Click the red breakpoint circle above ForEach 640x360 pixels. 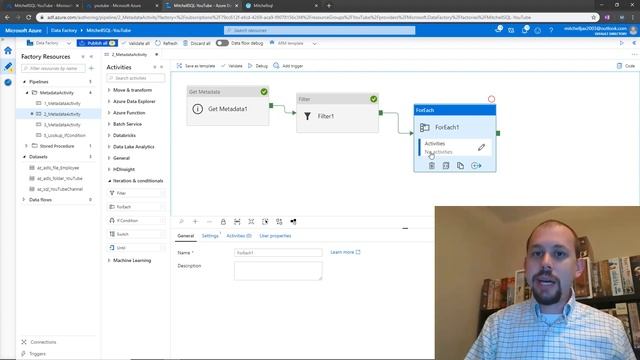pyautogui.click(x=491, y=99)
